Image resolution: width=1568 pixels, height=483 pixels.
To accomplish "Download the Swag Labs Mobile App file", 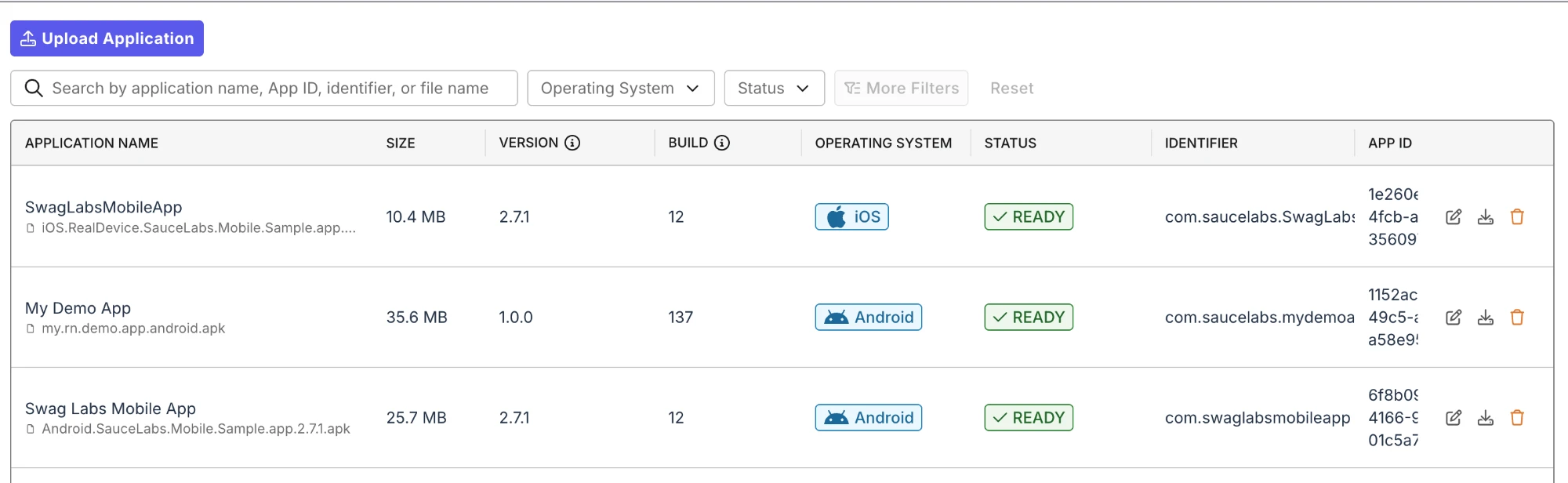I will click(x=1486, y=418).
